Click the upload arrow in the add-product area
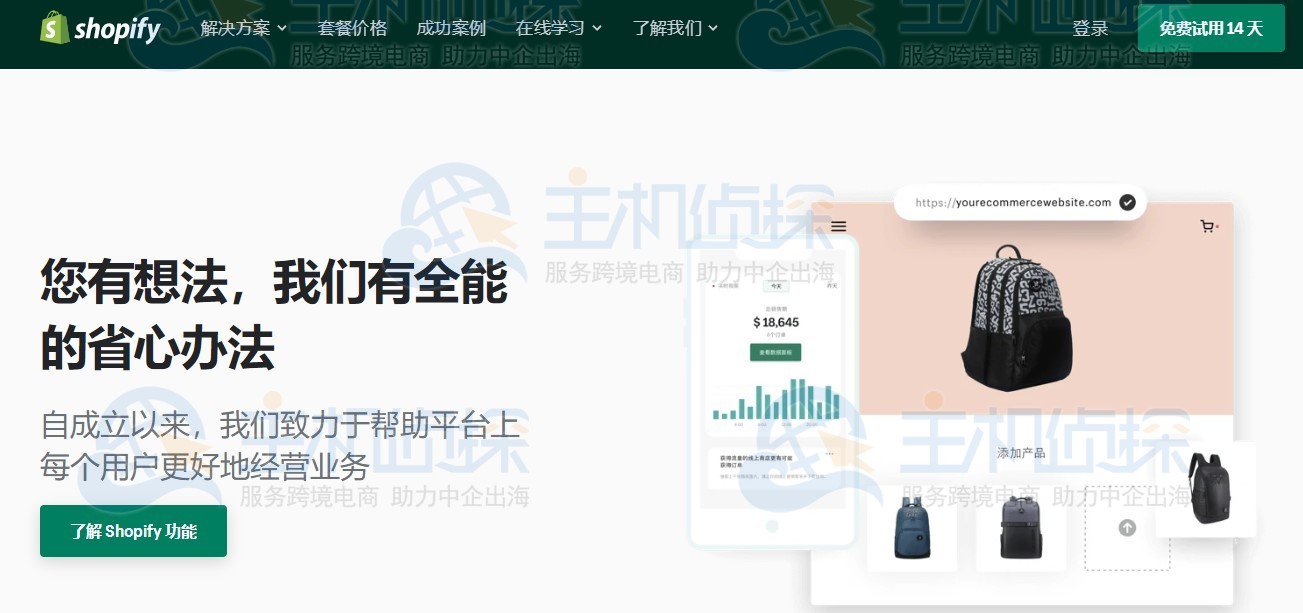 1126,528
